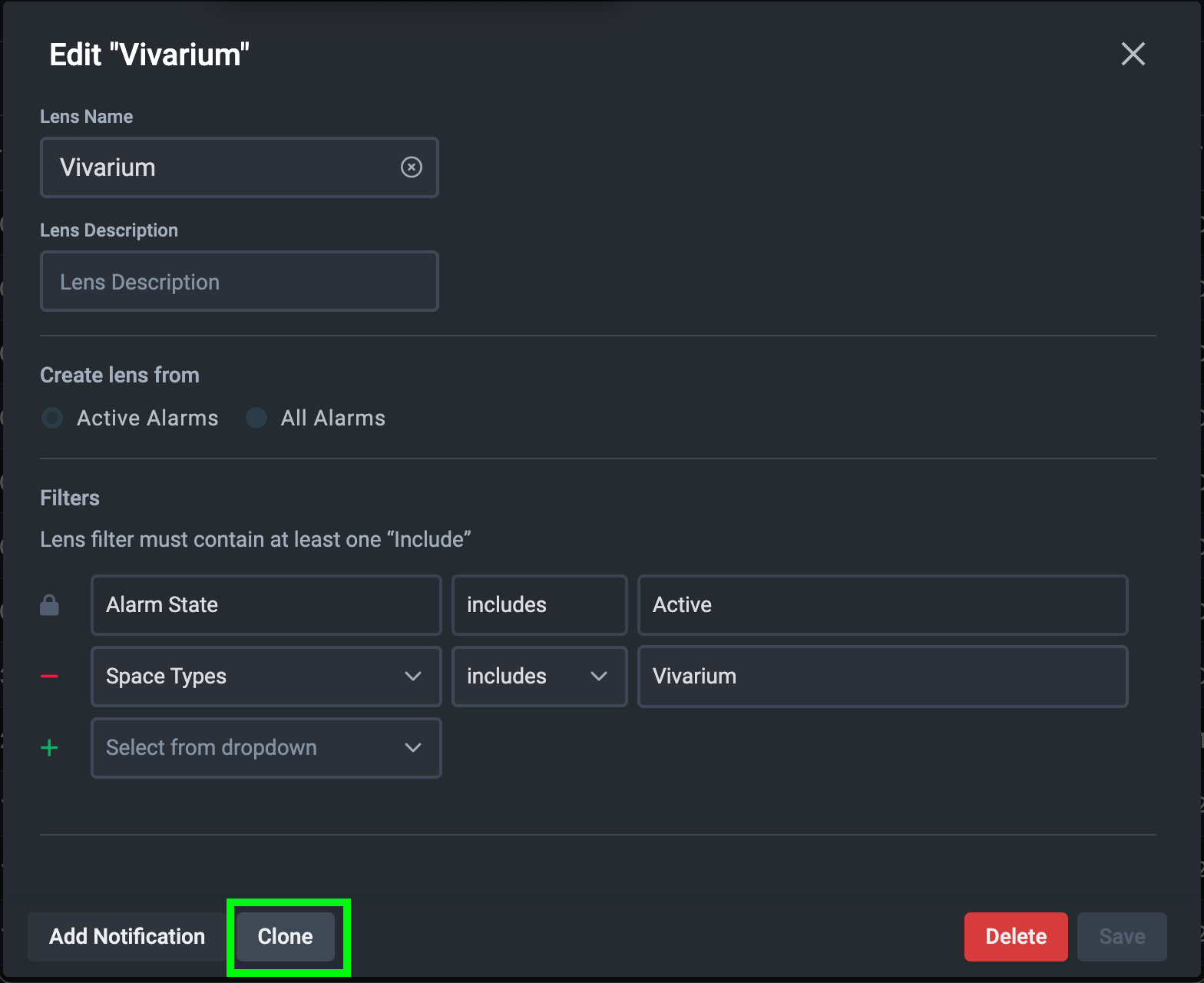Select the Active Alarms radio option
This screenshot has height=983, width=1204.
pos(52,418)
